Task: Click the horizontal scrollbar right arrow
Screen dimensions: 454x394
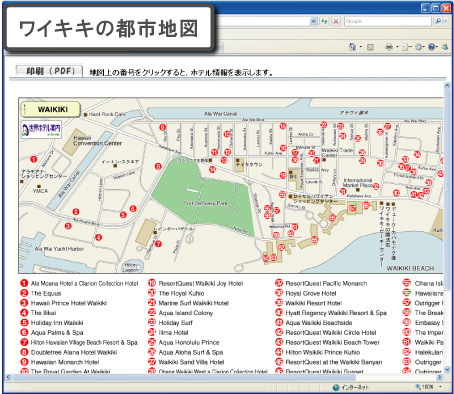Action: [440, 377]
